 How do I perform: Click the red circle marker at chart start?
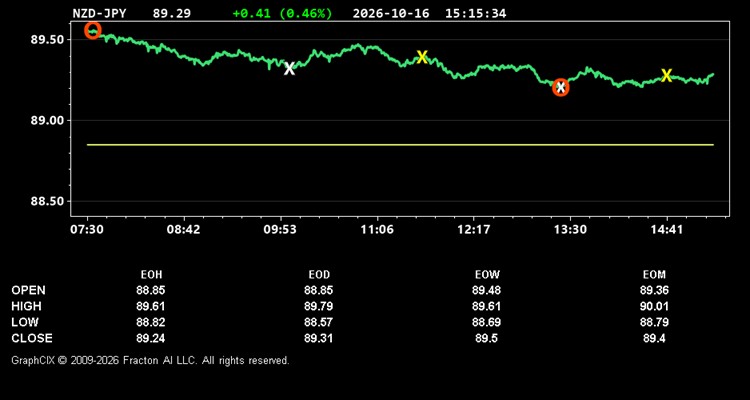93,31
